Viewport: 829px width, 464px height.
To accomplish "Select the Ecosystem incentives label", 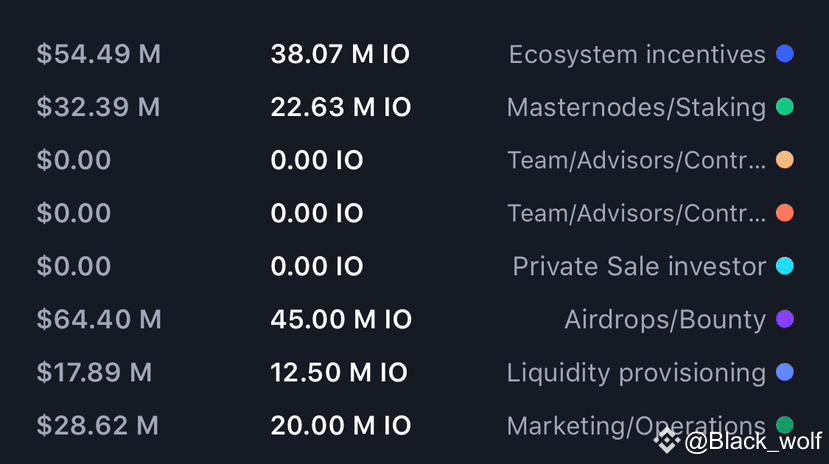I will (x=637, y=54).
